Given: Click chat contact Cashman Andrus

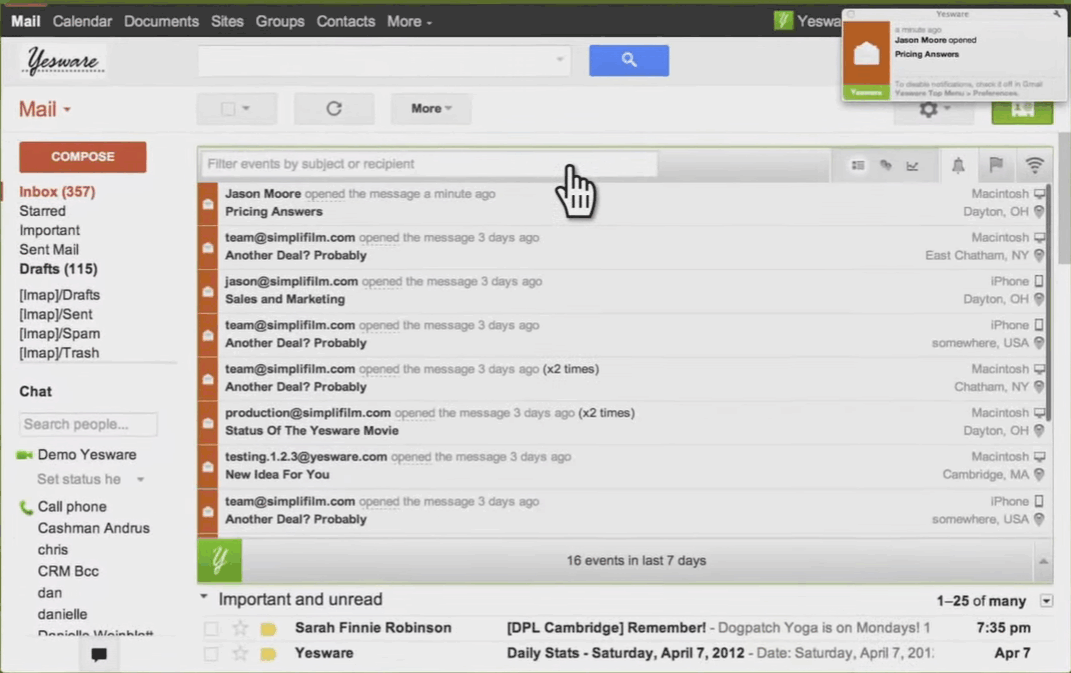Looking at the screenshot, I should (x=94, y=528).
